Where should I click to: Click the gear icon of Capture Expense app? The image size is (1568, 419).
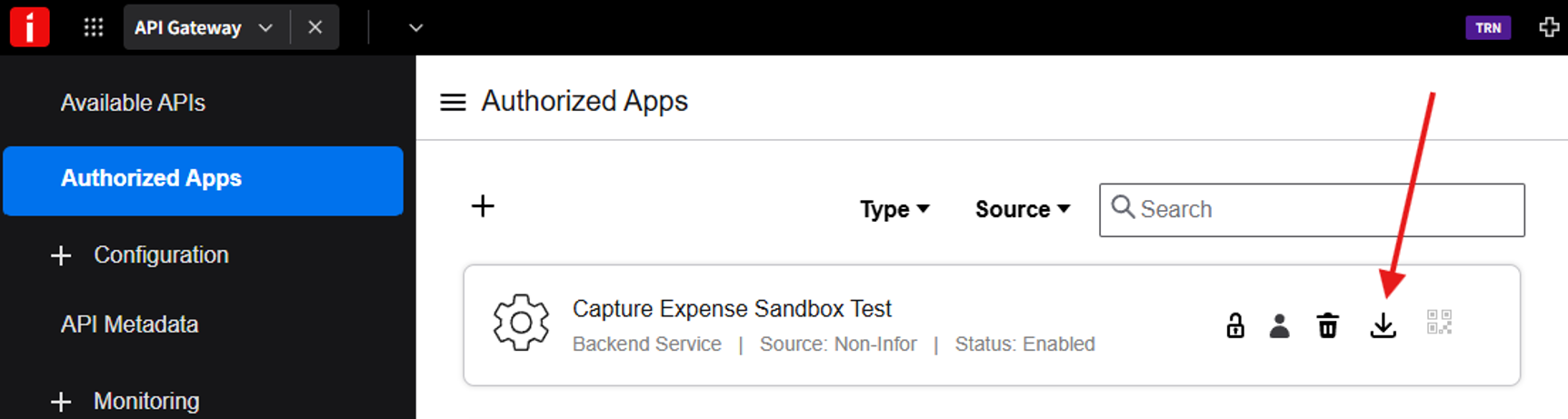click(x=521, y=322)
